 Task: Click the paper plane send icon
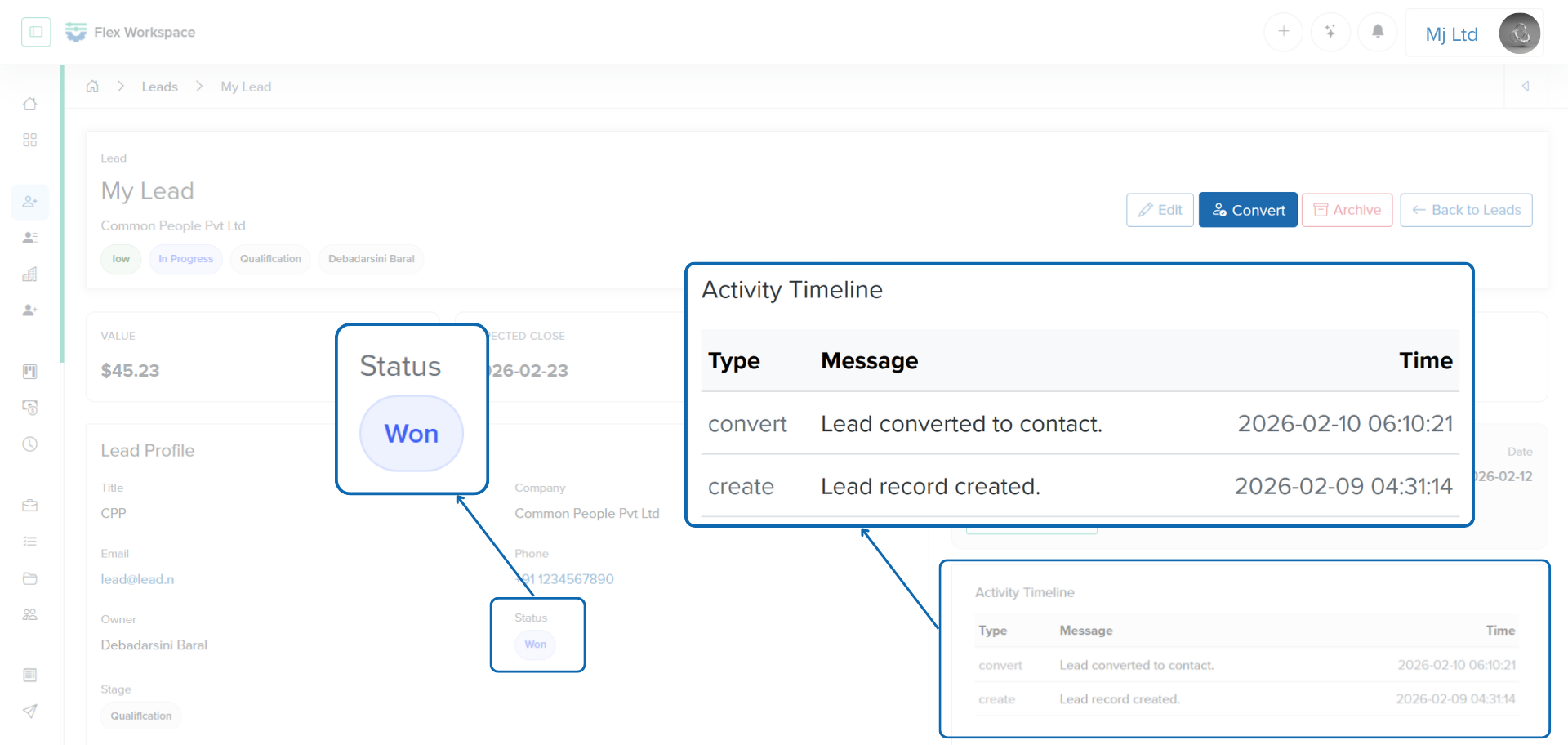(x=30, y=711)
